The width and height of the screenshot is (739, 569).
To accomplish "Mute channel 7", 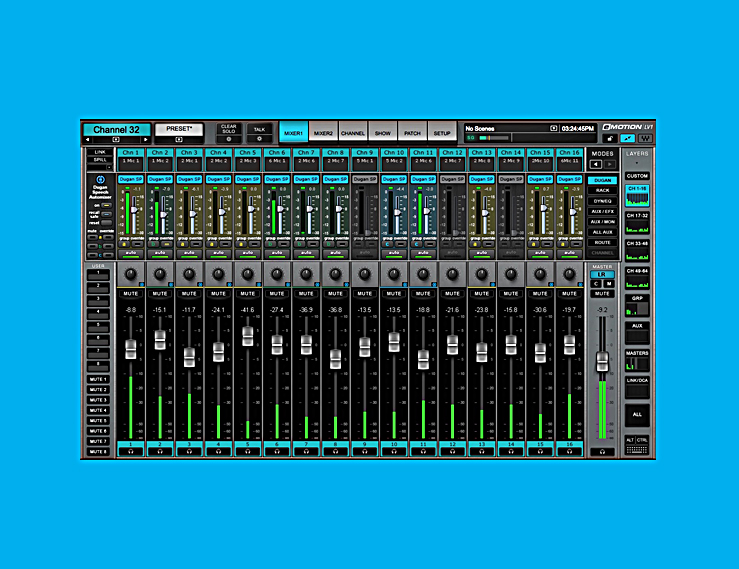I will click(306, 294).
